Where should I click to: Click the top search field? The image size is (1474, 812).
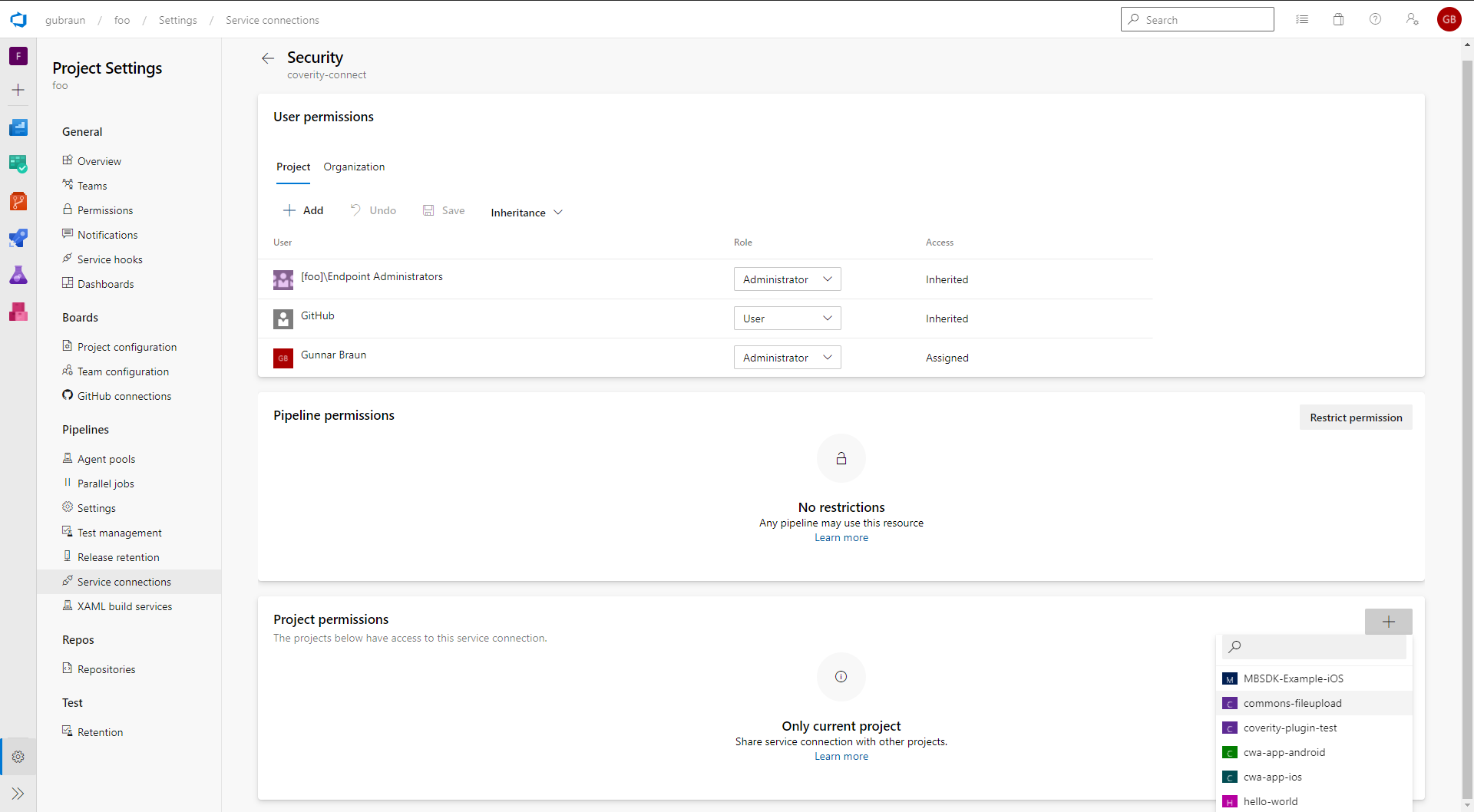pyautogui.click(x=1197, y=19)
